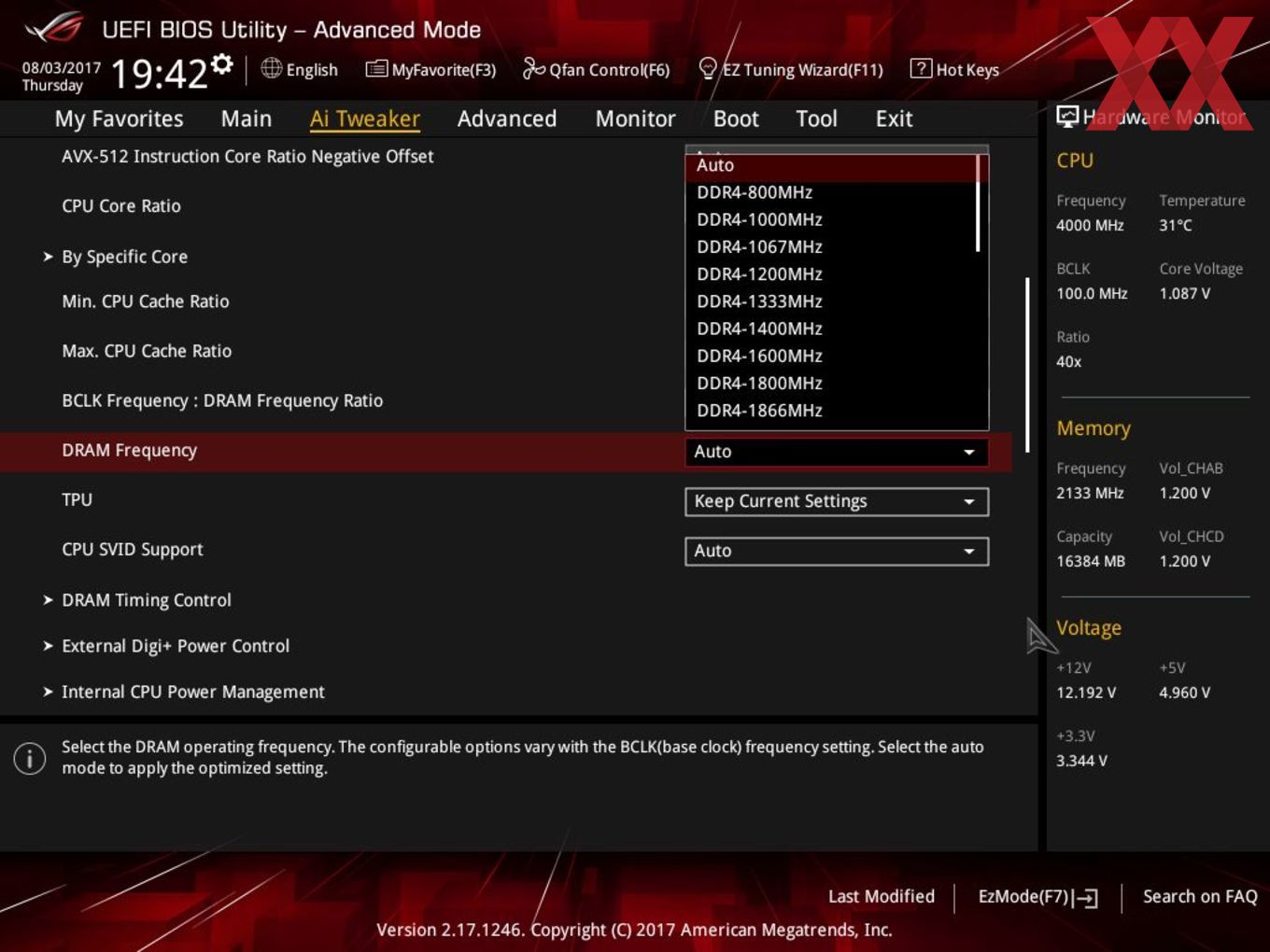Open the DRAM Frequency dropdown
This screenshot has width=1270, height=952.
point(837,452)
